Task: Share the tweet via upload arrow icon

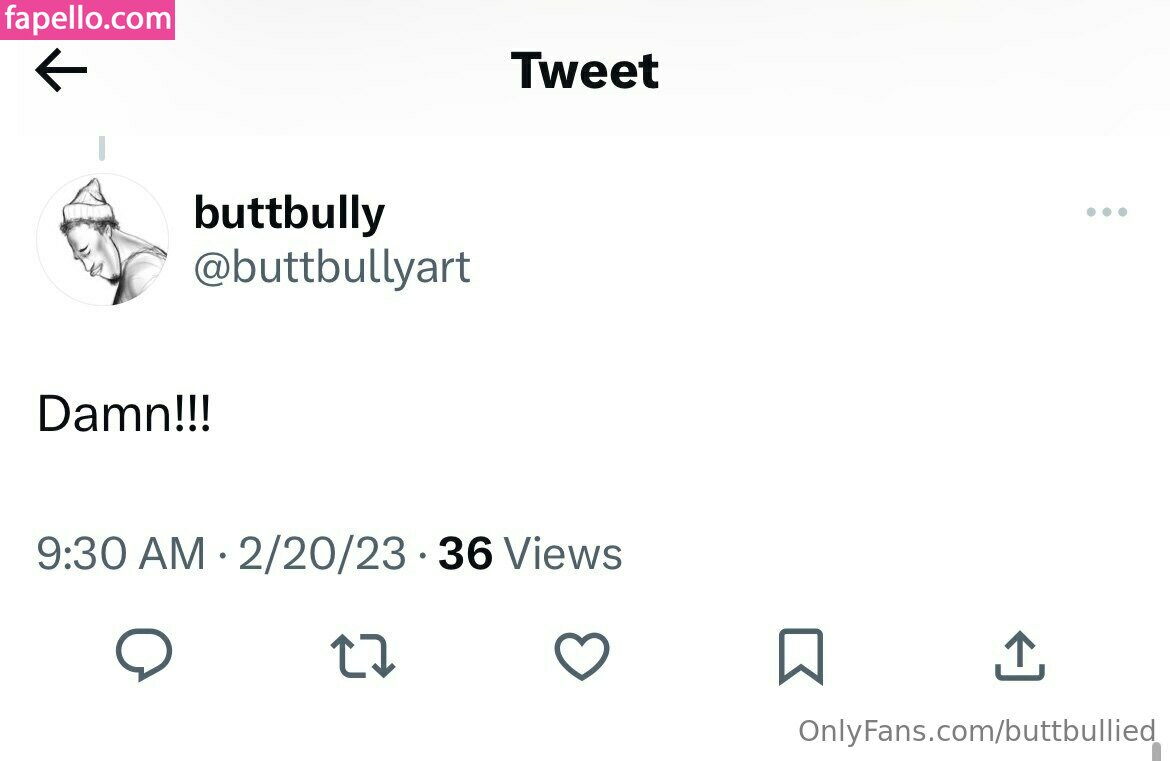Action: pyautogui.click(x=1020, y=656)
